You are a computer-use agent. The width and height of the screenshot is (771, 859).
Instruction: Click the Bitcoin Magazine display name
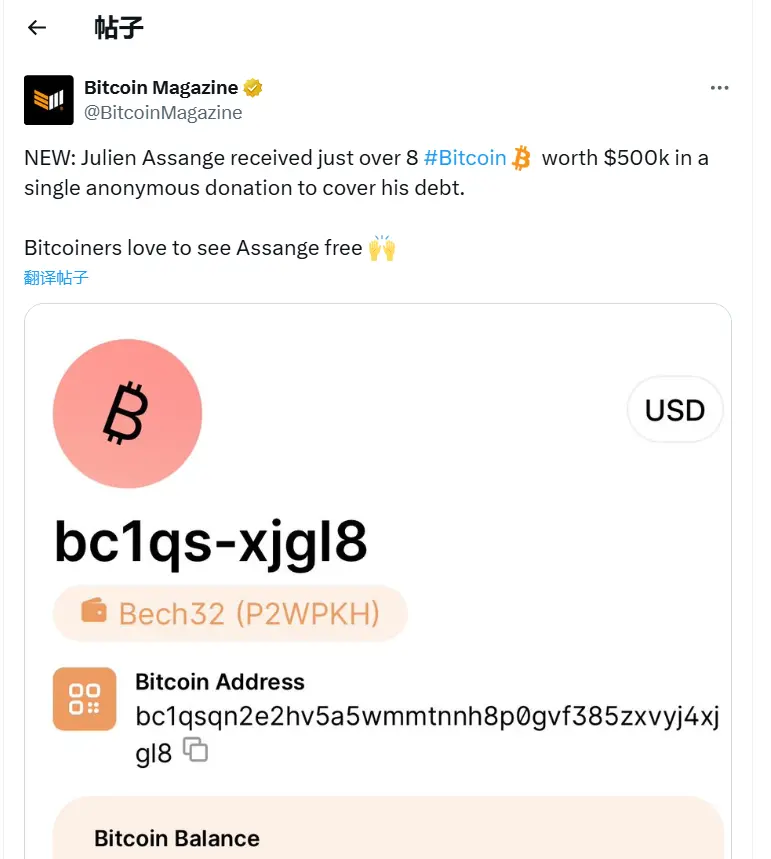(161, 88)
